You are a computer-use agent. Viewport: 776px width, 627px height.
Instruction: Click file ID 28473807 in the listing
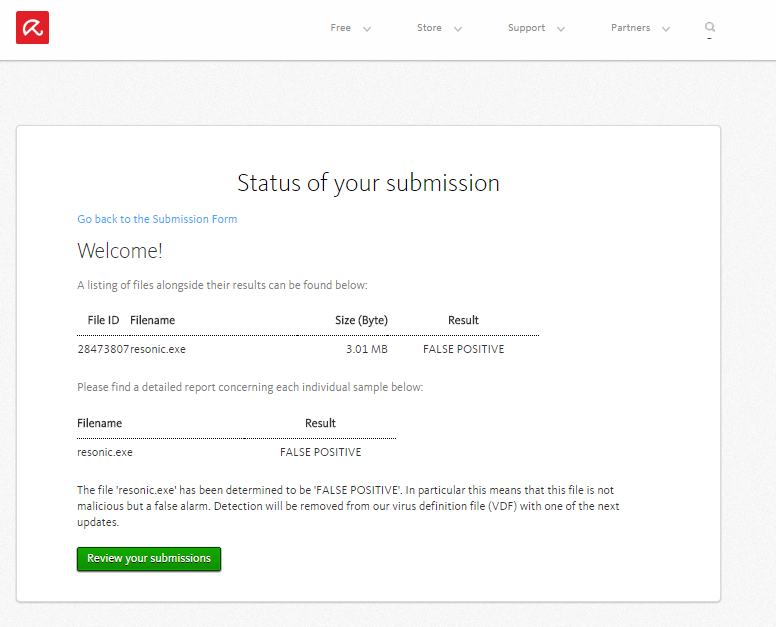click(x=103, y=349)
